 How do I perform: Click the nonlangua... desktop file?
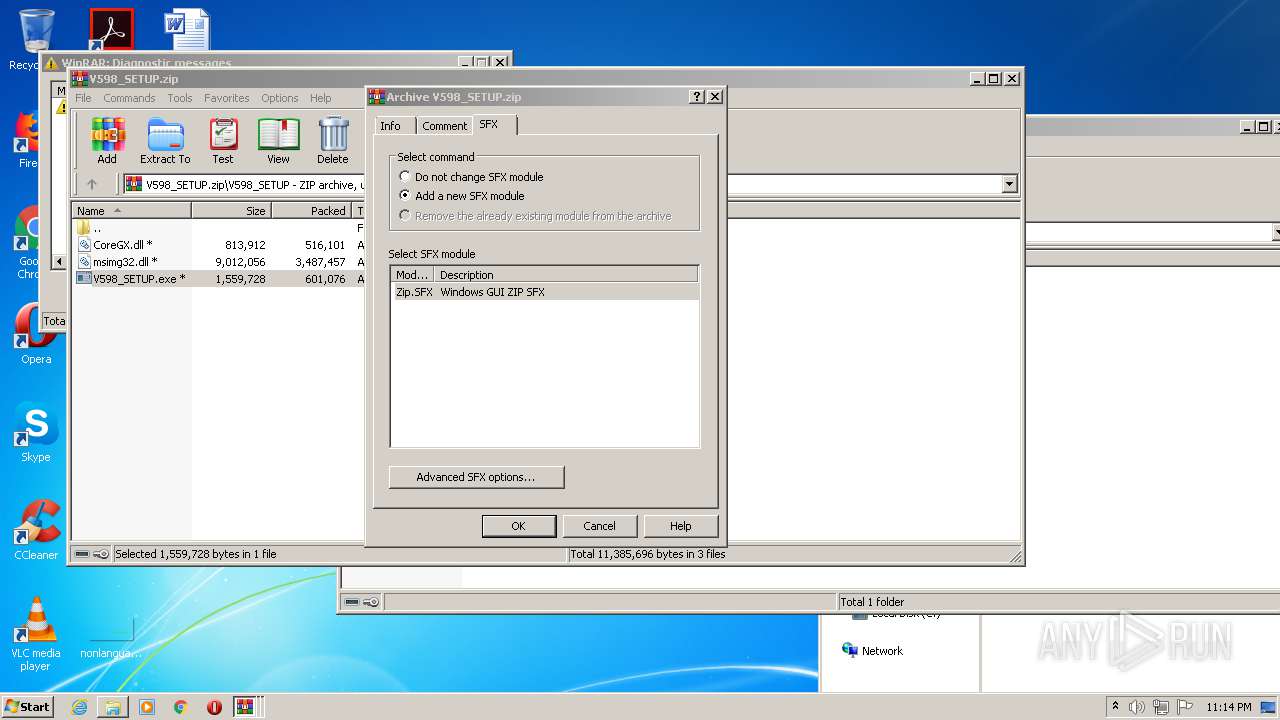coord(111,637)
